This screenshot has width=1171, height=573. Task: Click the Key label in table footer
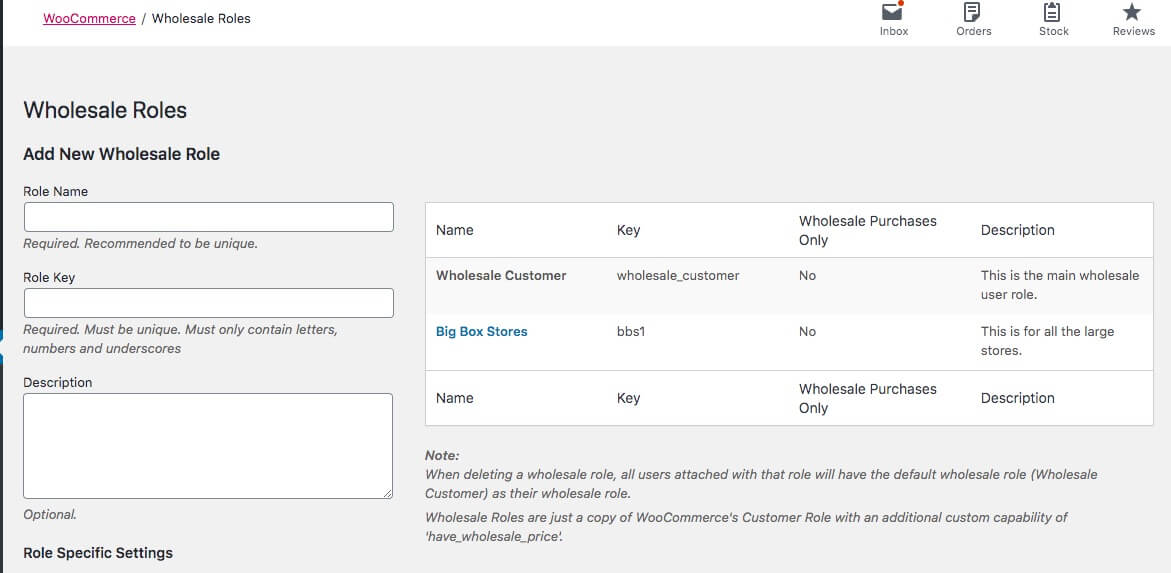click(x=628, y=398)
